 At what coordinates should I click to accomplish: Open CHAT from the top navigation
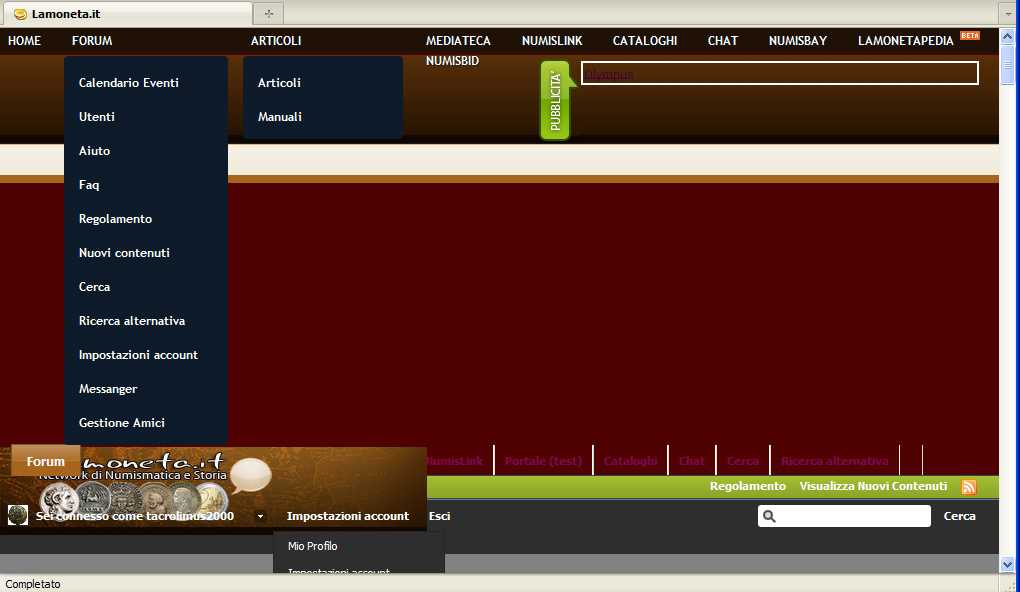[x=723, y=41]
